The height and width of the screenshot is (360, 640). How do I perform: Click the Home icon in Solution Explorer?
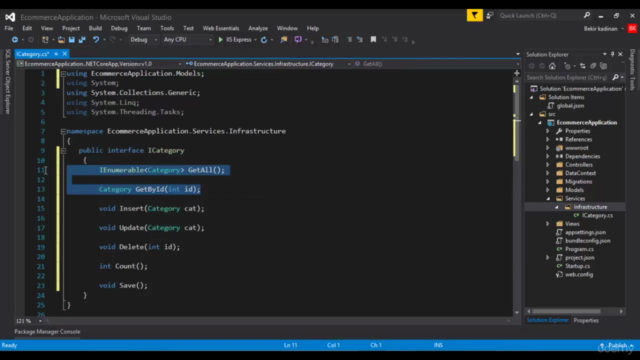(x=552, y=66)
